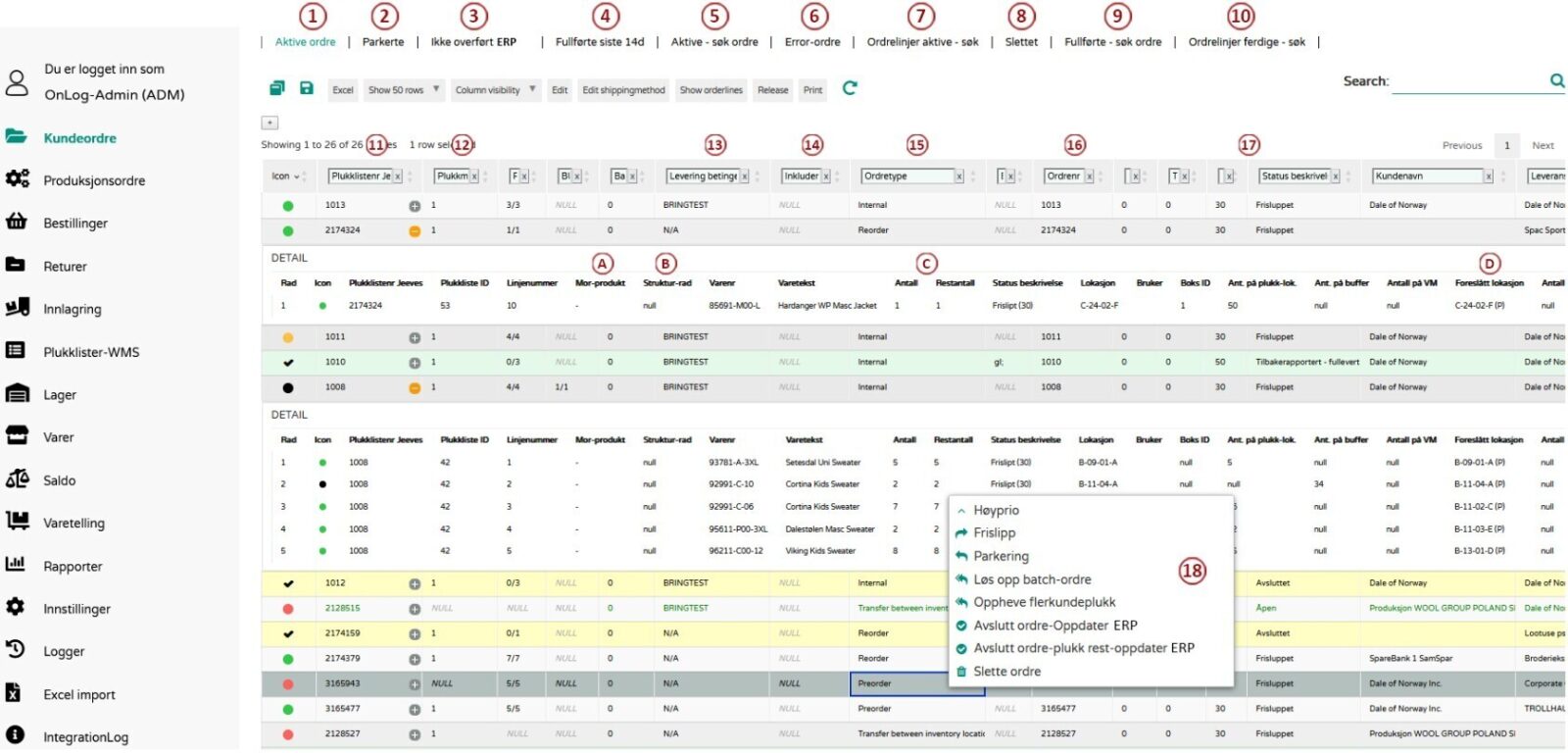
Task: Click the green save disk icon
Action: 307,88
